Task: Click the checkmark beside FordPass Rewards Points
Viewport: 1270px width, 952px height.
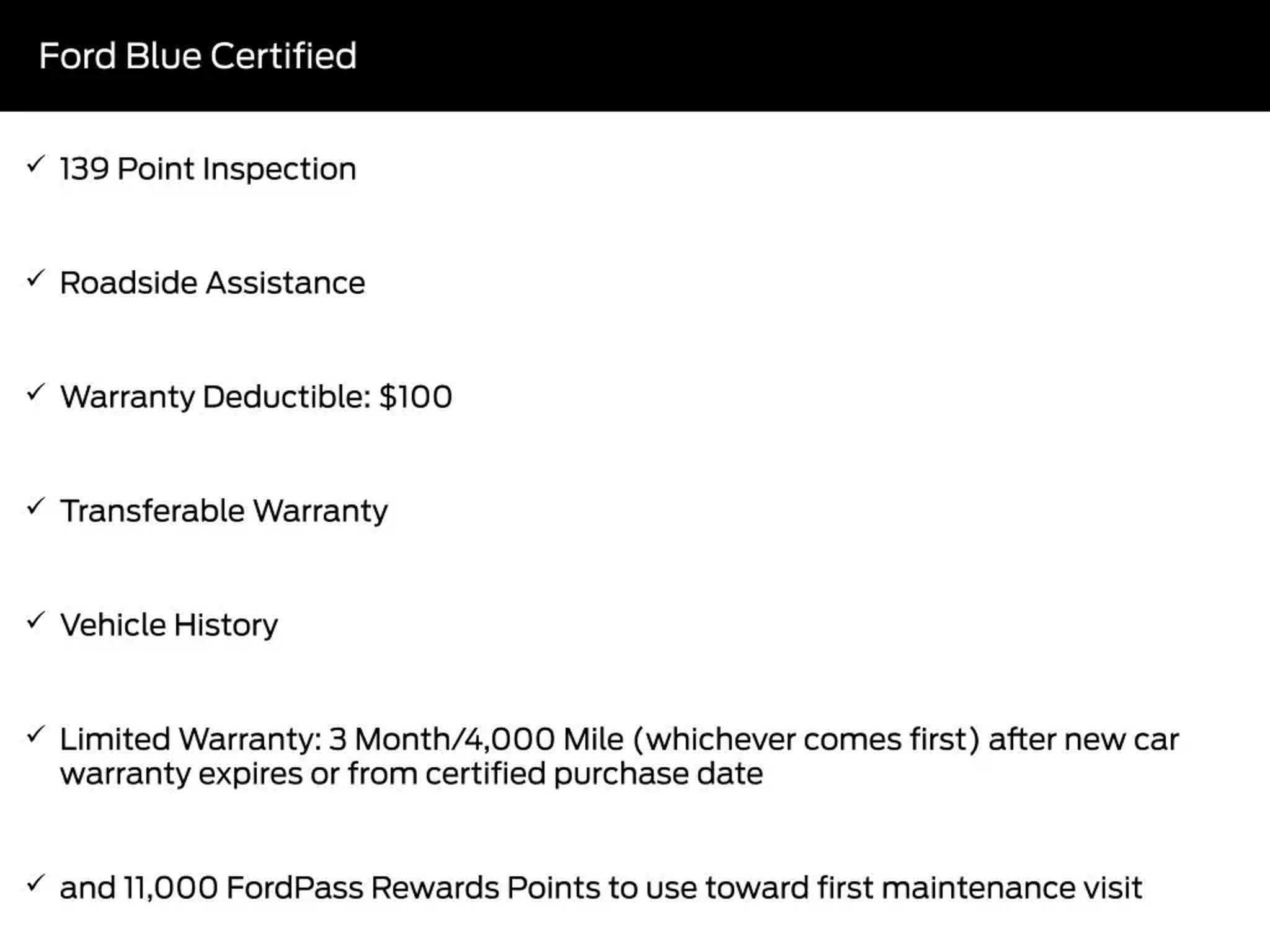Action: 36,883
